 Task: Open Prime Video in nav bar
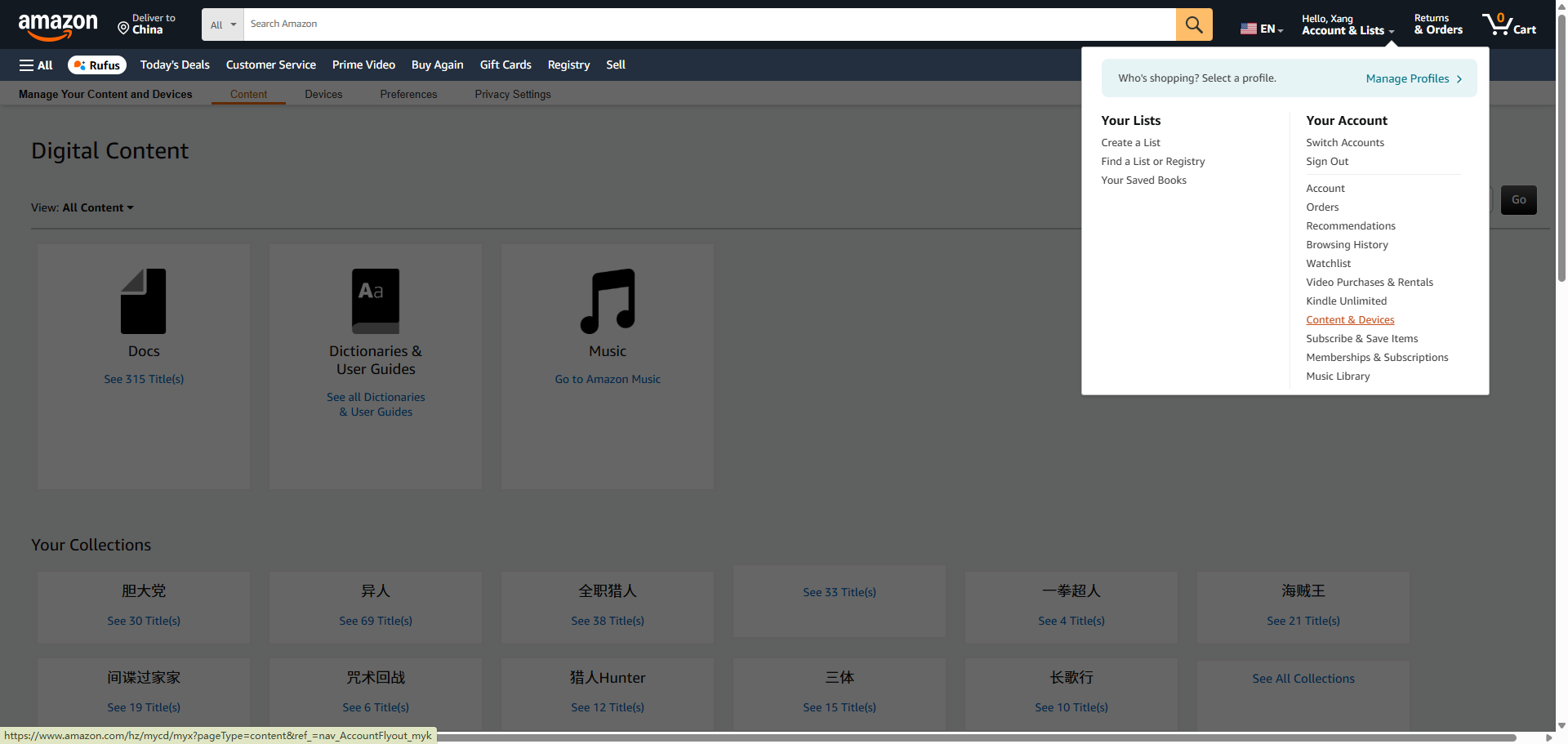pyautogui.click(x=363, y=65)
